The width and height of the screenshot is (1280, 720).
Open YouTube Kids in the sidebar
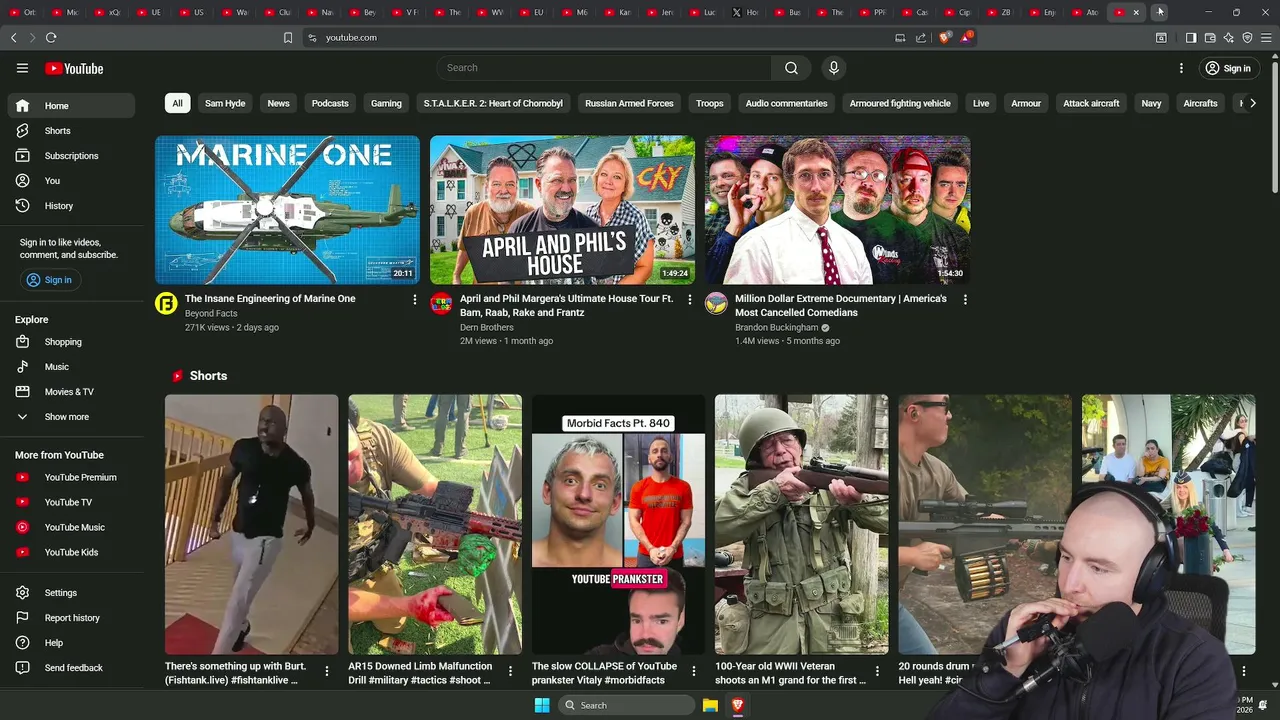point(71,552)
